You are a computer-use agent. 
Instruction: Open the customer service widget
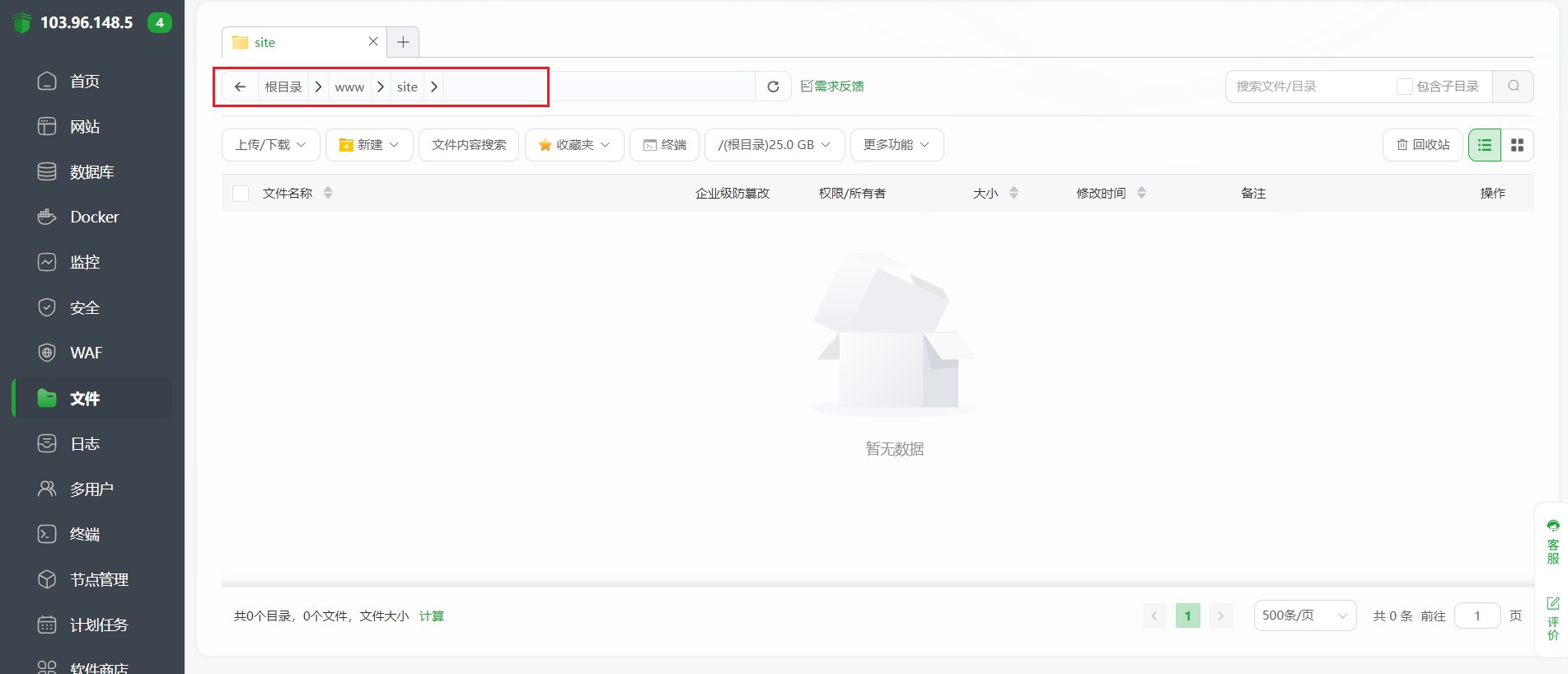point(1552,542)
